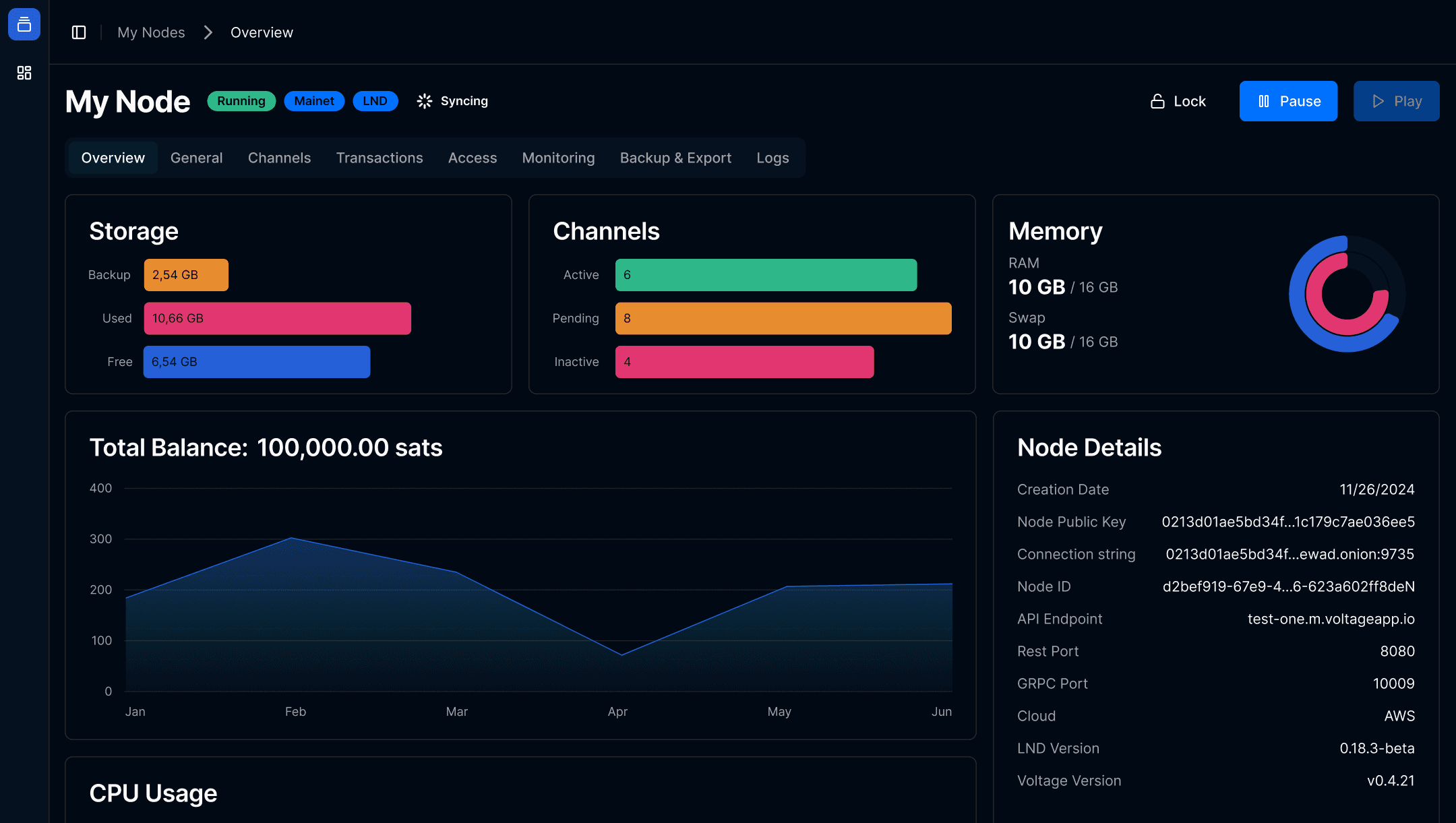
Task: Click the Overview breadcrumb
Action: point(262,32)
